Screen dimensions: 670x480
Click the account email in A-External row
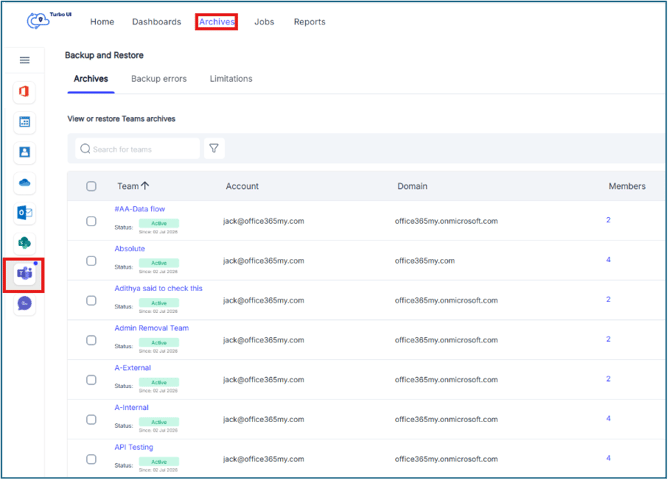264,380
